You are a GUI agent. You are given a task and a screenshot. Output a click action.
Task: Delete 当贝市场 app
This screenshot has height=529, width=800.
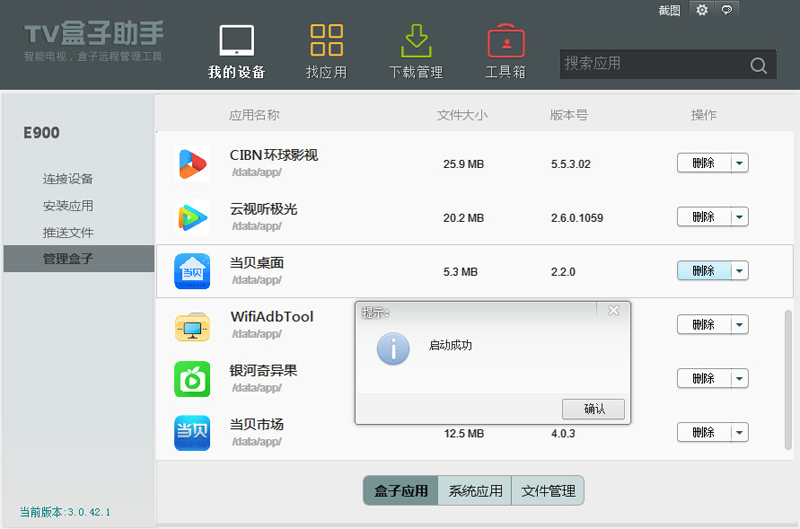coord(704,433)
